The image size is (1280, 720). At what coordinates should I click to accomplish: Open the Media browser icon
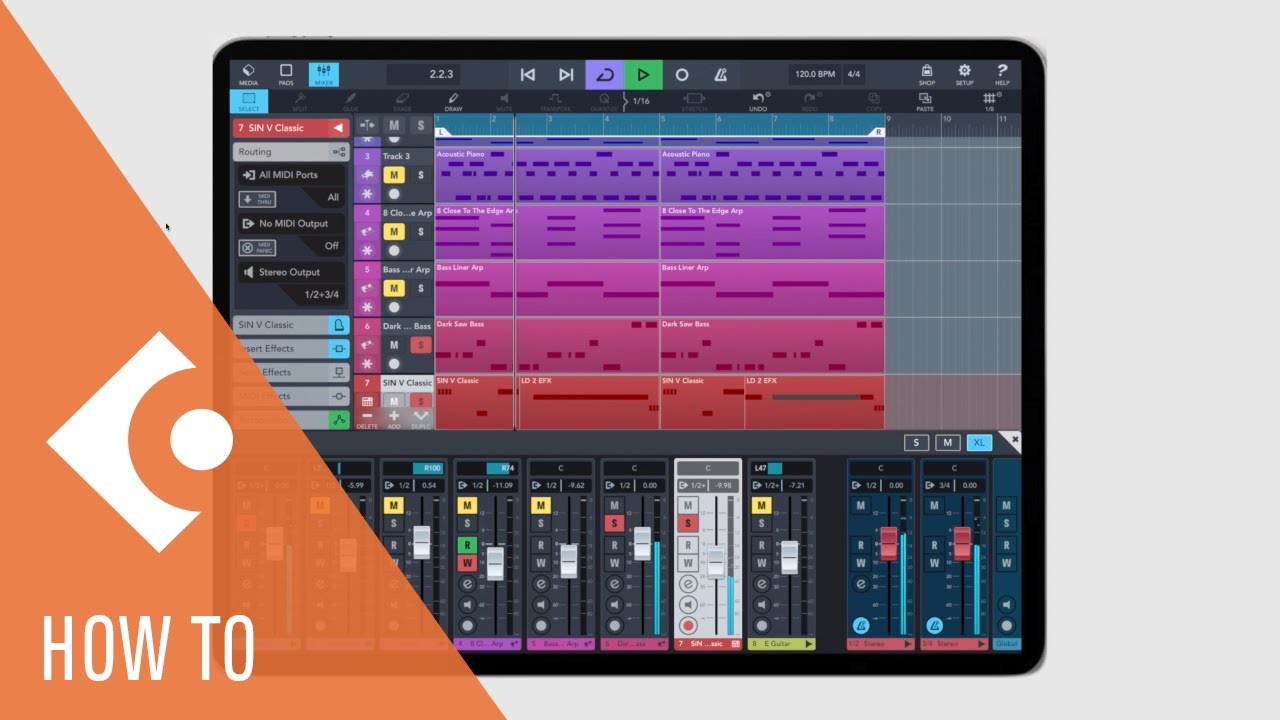[248, 74]
